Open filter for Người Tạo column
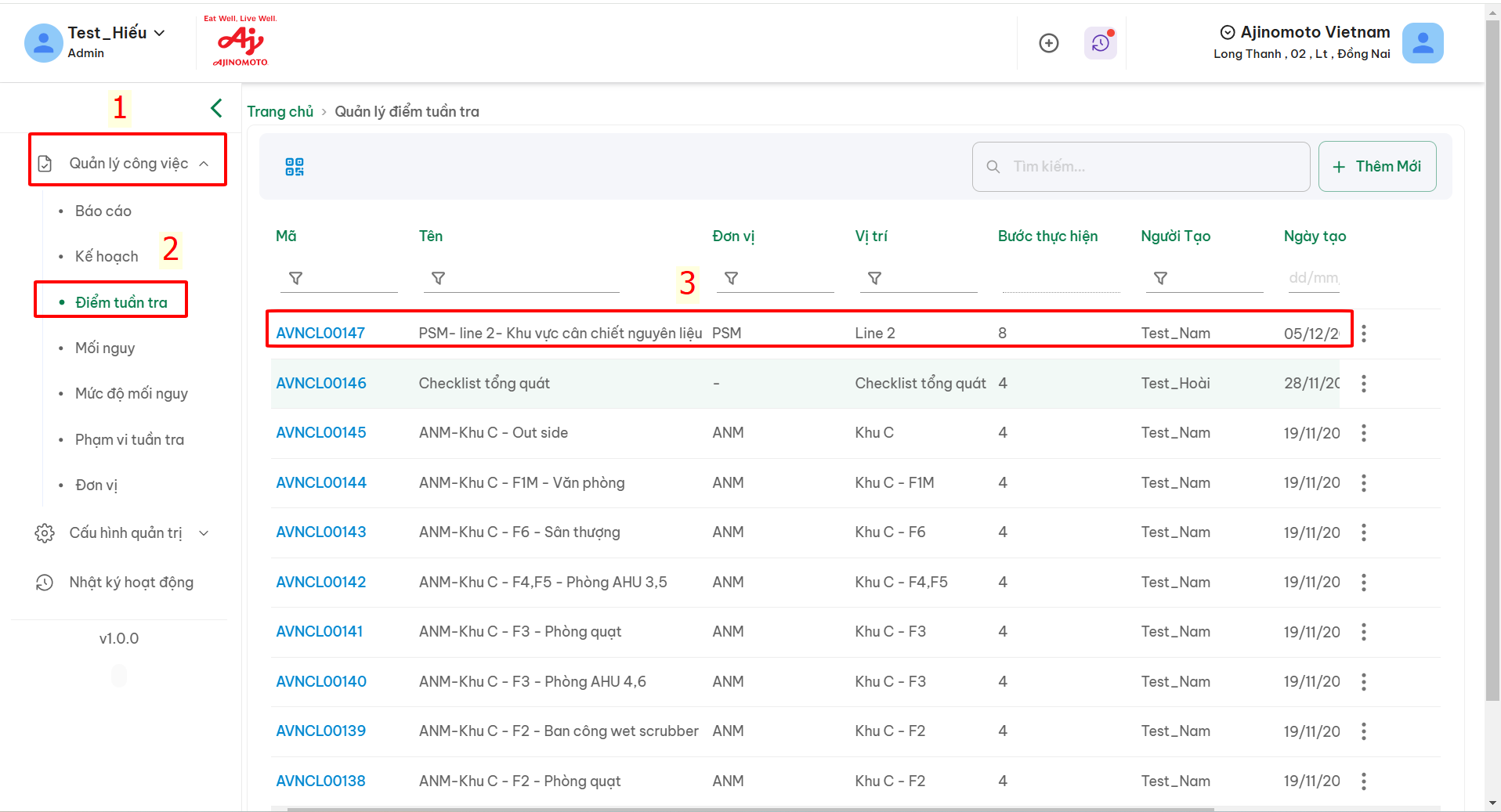The height and width of the screenshot is (812, 1501). (x=1161, y=278)
